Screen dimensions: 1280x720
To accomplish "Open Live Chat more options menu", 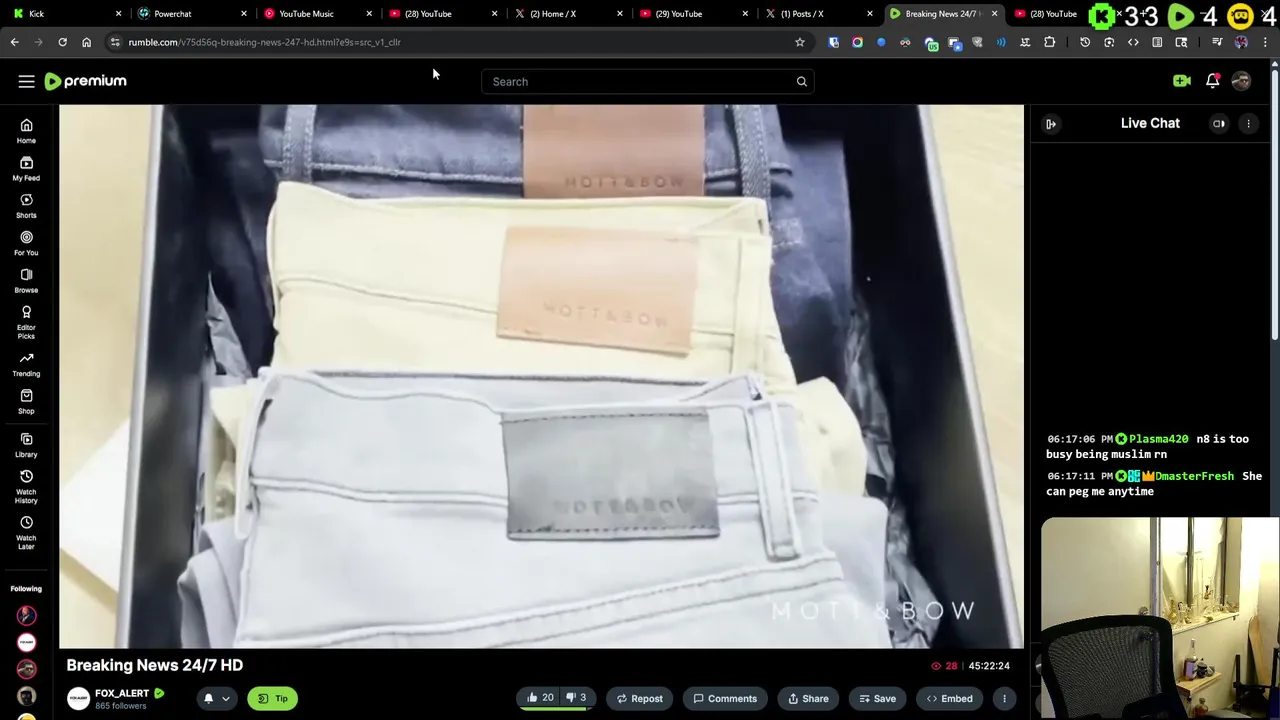I will [x=1248, y=124].
